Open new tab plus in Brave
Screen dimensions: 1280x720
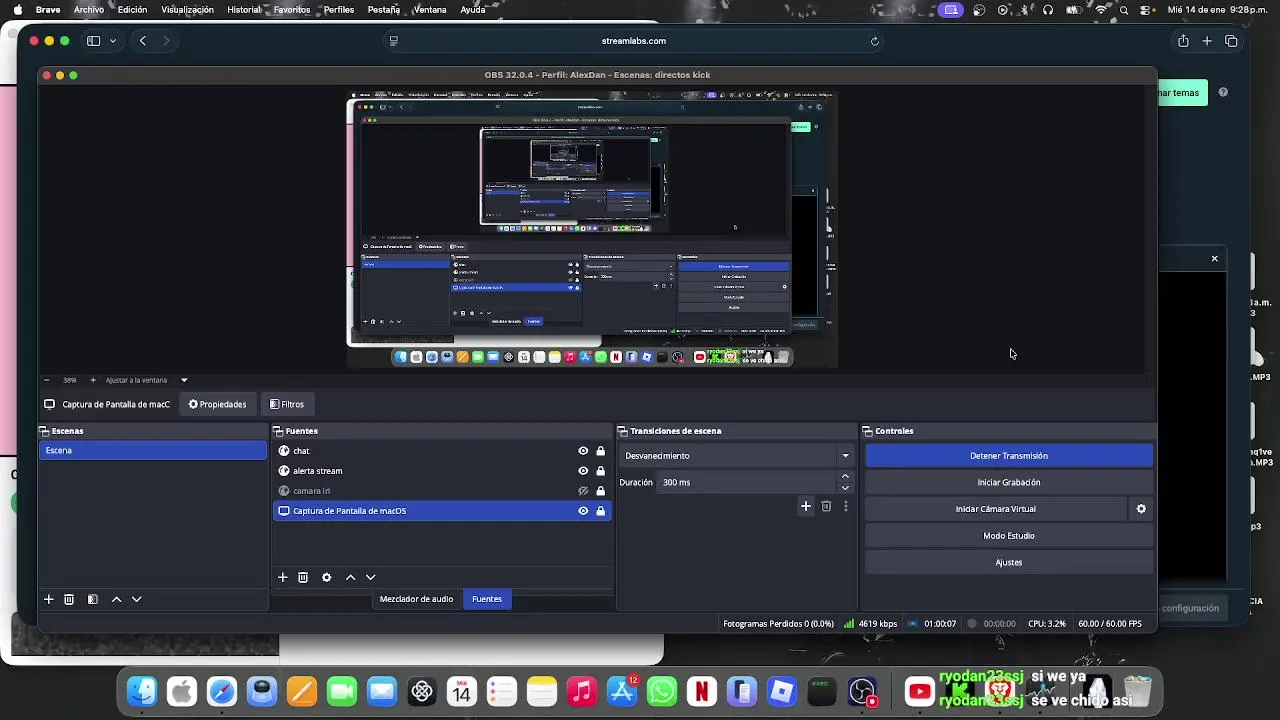(x=1207, y=41)
